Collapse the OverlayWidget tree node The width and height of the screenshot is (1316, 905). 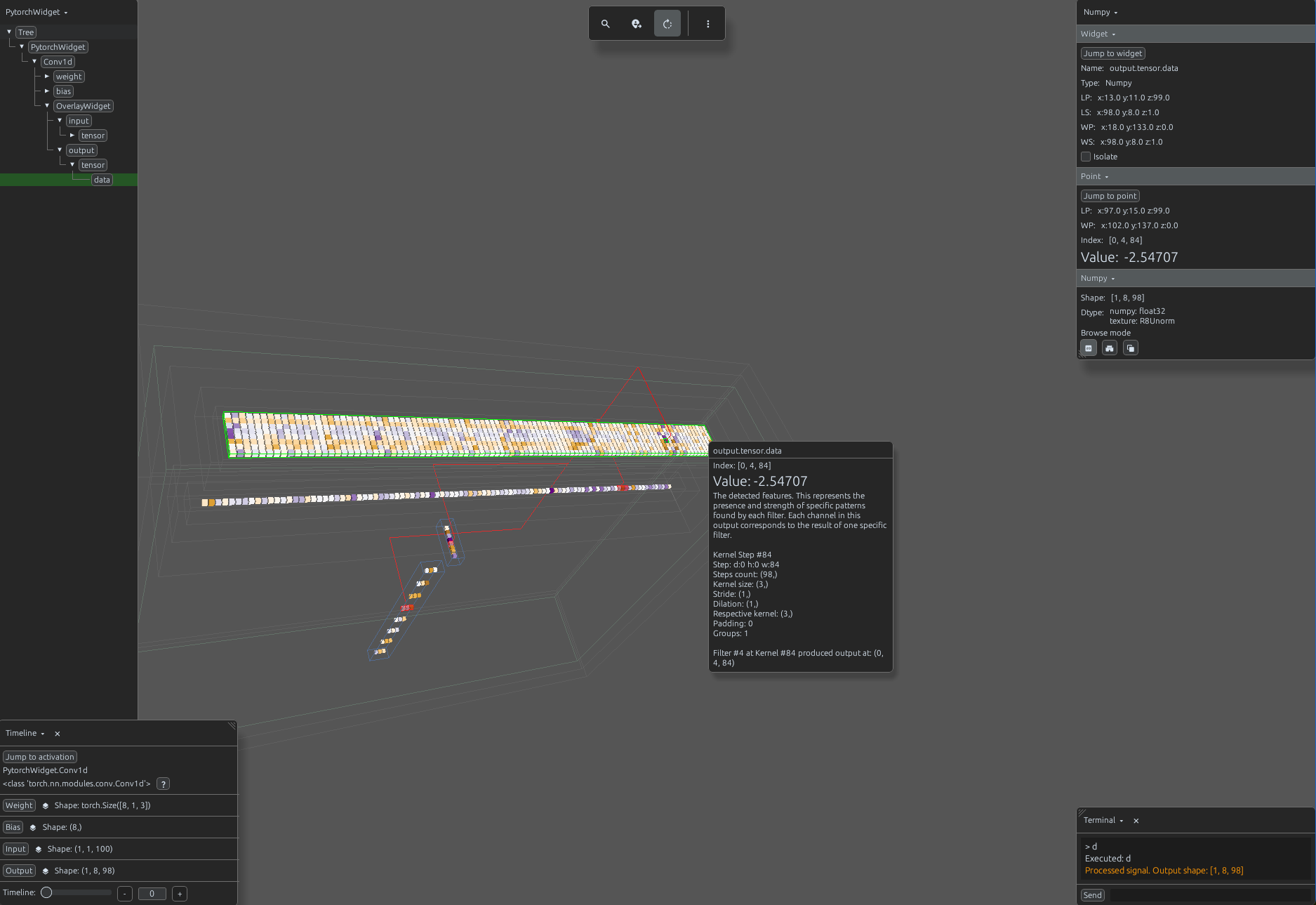[x=47, y=106]
